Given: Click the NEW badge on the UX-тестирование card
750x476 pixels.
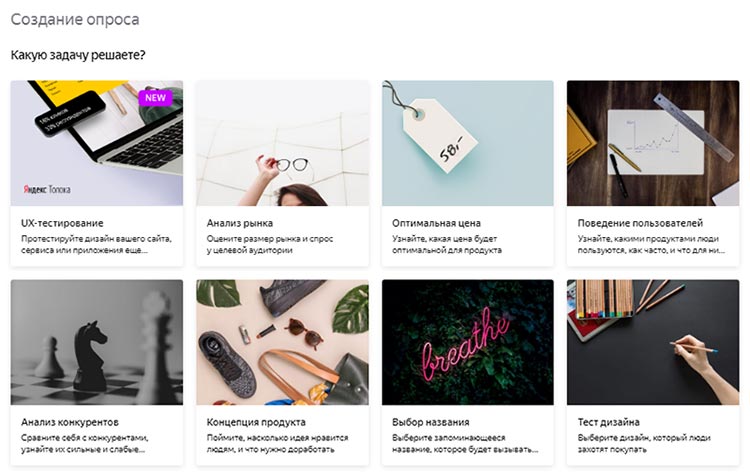Looking at the screenshot, I should tap(155, 98).
